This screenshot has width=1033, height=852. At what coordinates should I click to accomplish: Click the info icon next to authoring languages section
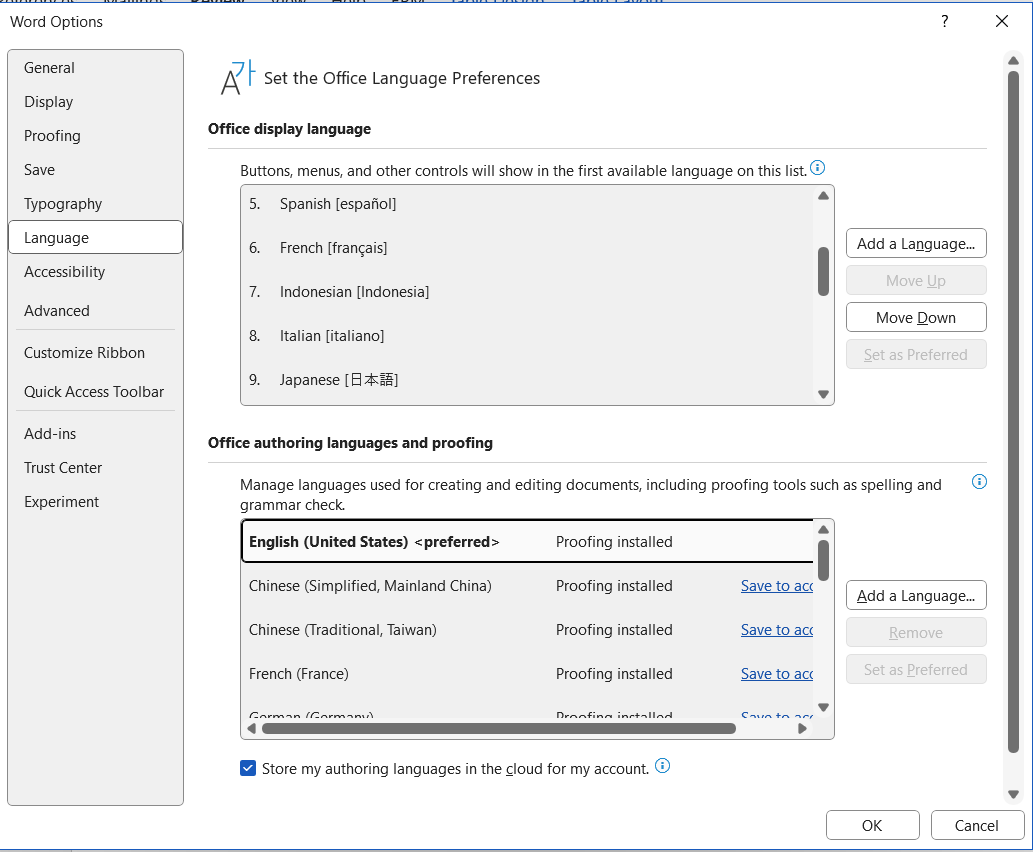pos(979,481)
